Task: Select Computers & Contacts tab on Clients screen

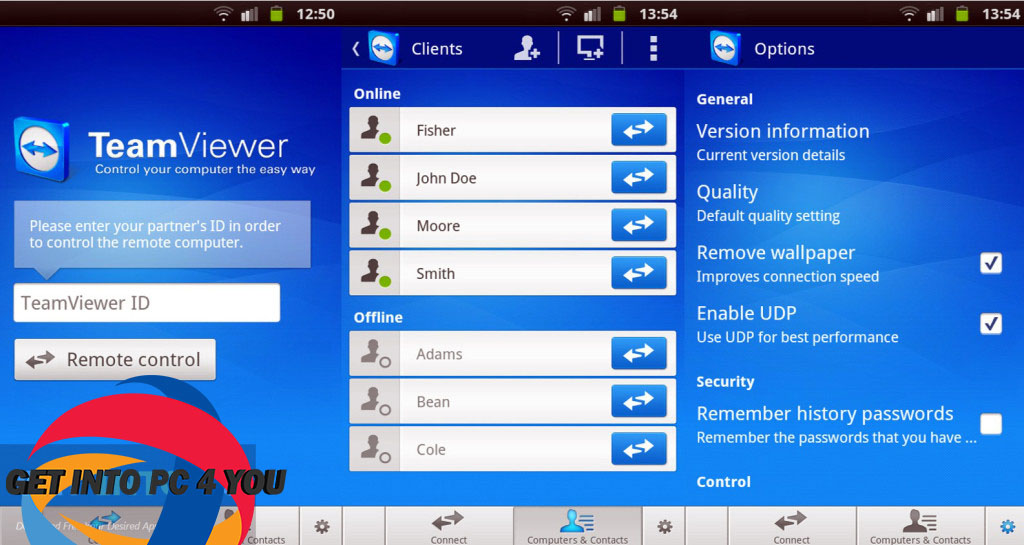Action: pos(577,527)
